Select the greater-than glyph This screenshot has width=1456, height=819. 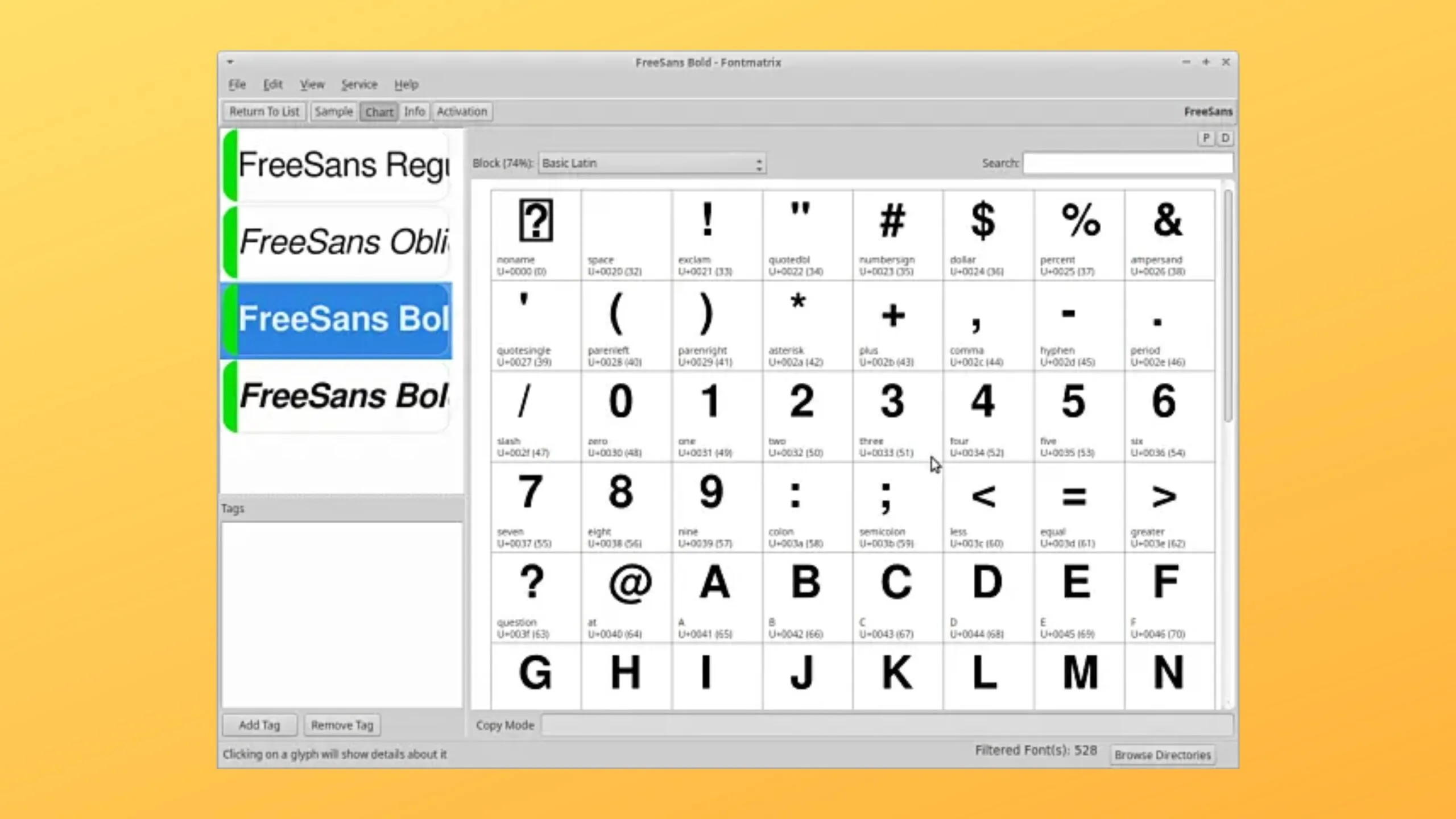(1169, 507)
